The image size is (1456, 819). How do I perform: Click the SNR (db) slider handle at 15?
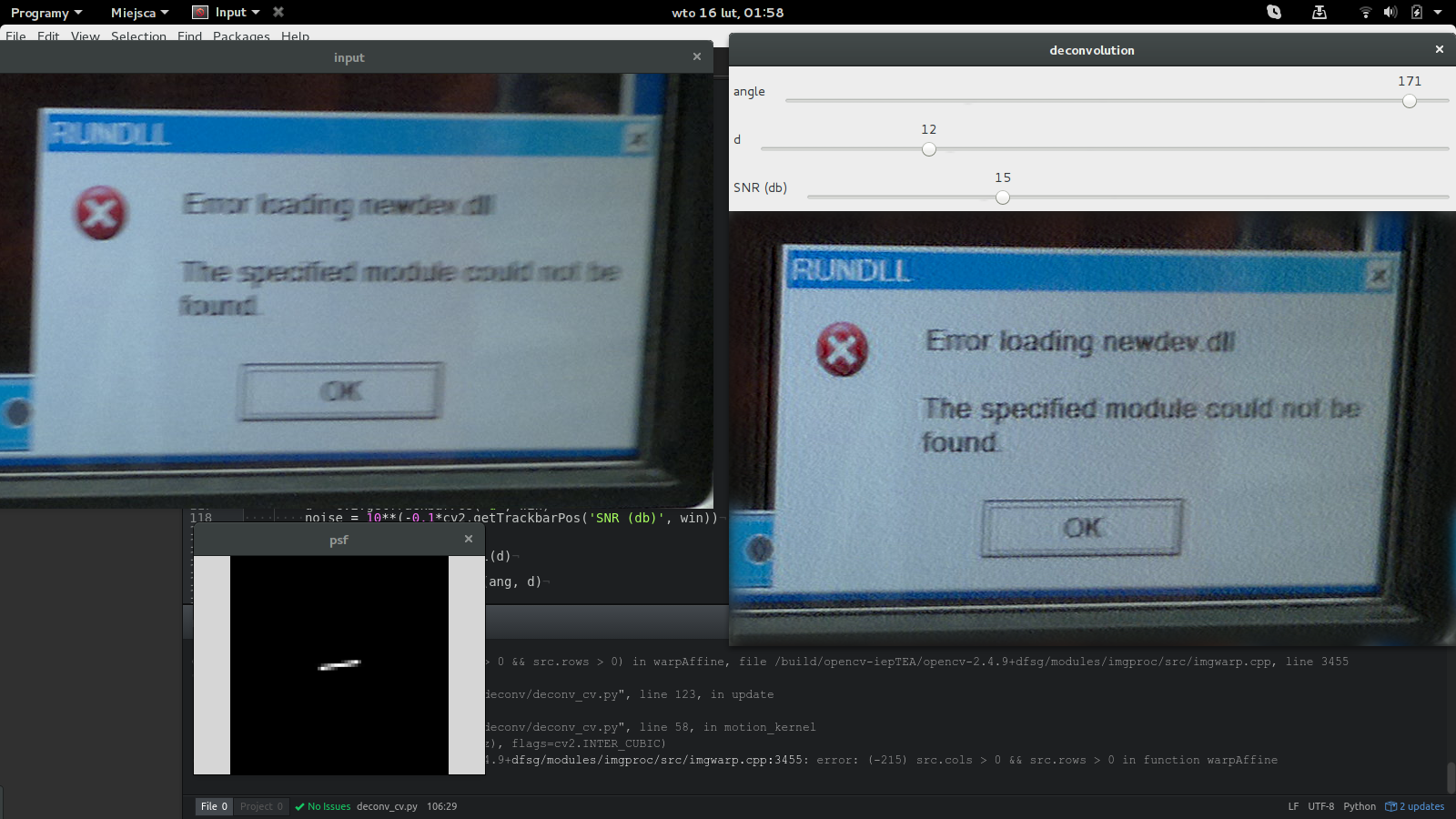1002,197
